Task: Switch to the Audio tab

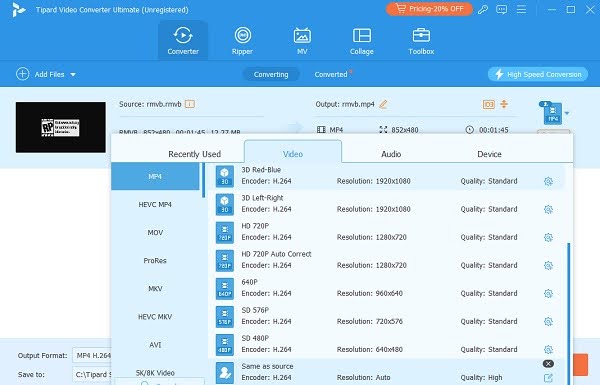Action: (x=391, y=154)
